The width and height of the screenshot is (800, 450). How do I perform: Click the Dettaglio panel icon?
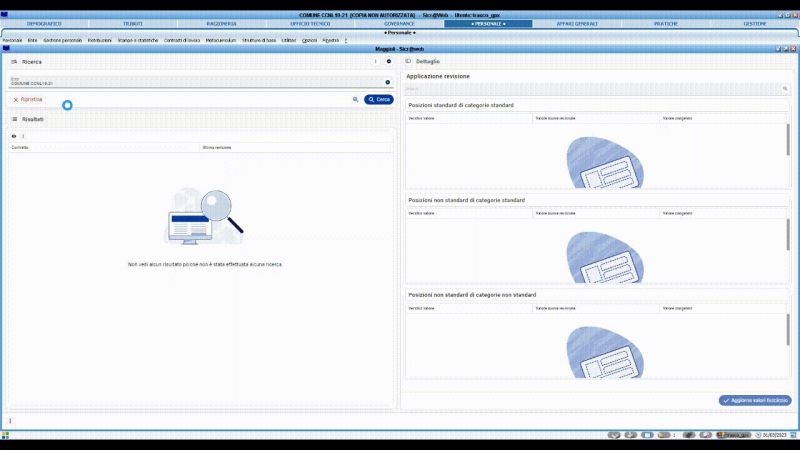pos(408,61)
